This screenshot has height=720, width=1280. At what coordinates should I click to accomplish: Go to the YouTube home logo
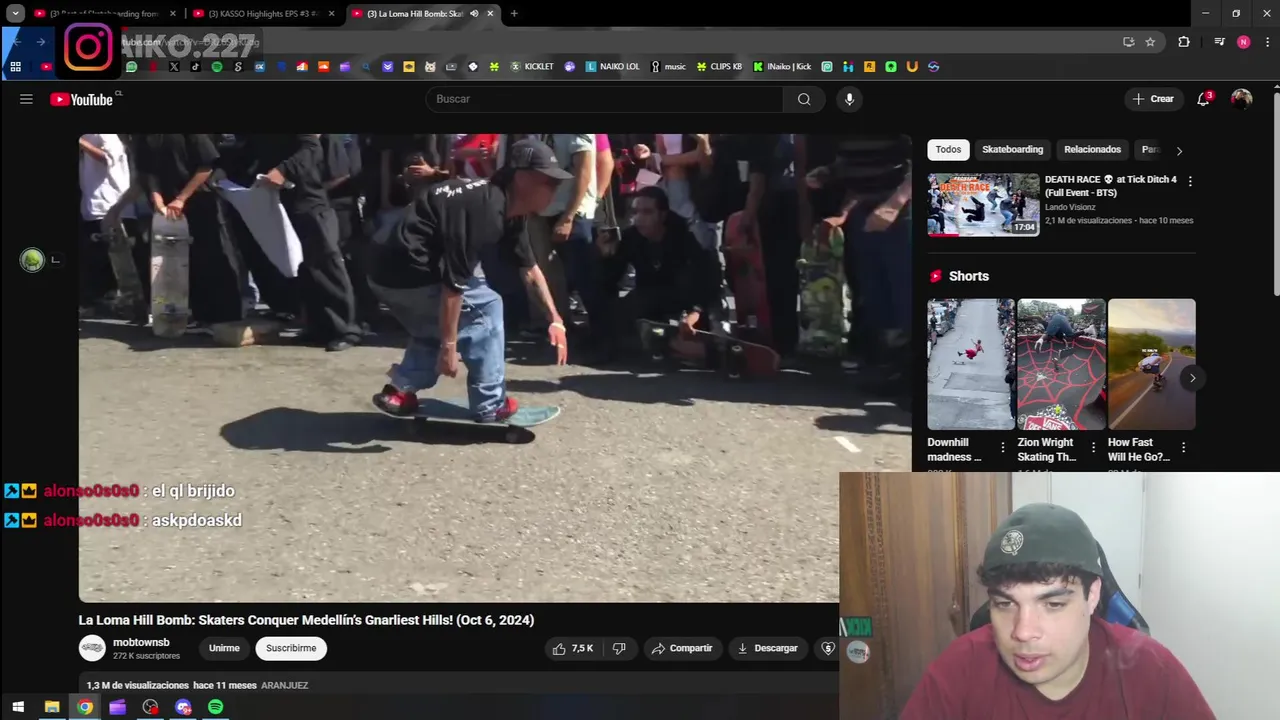(x=82, y=99)
